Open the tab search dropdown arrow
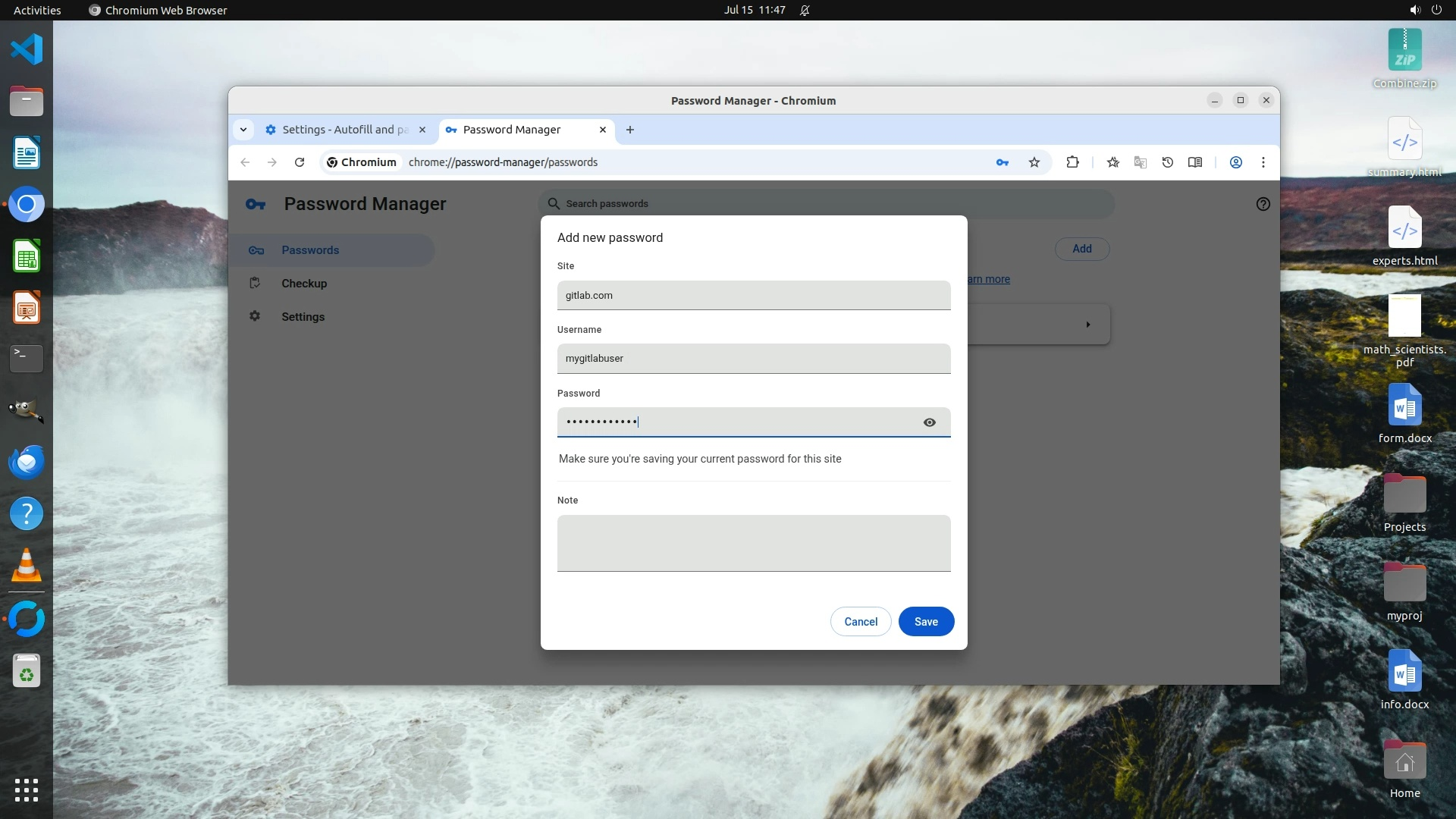This screenshot has width=1456, height=819. click(243, 130)
